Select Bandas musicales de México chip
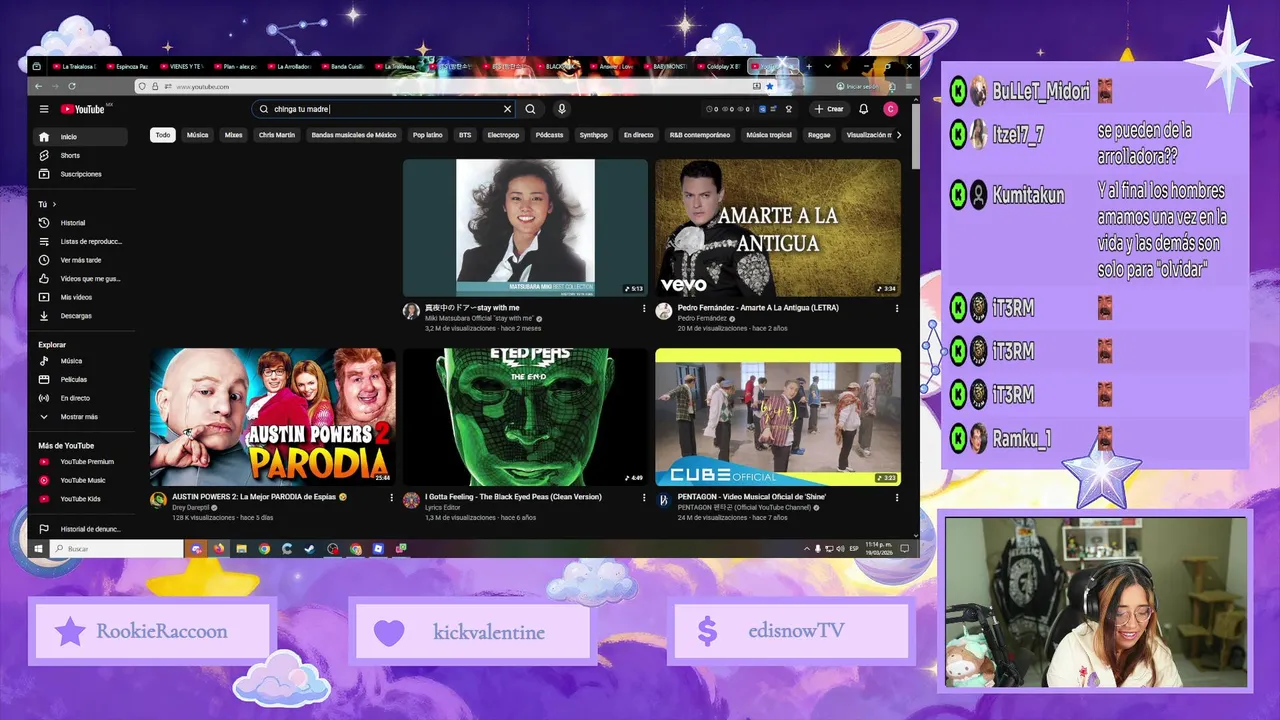Image resolution: width=1280 pixels, height=720 pixels. pos(354,135)
